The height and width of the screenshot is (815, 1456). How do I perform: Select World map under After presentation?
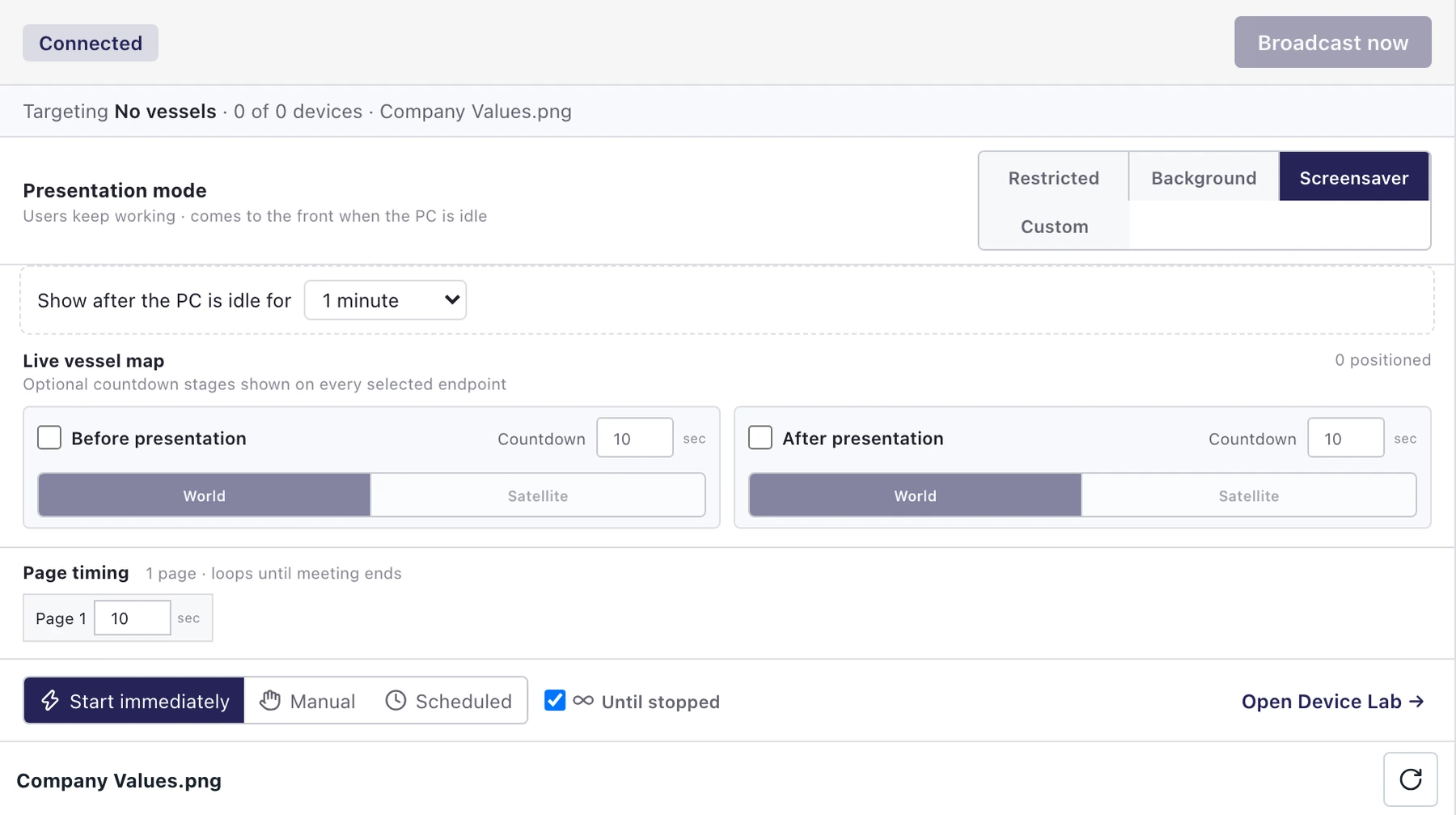click(x=916, y=495)
